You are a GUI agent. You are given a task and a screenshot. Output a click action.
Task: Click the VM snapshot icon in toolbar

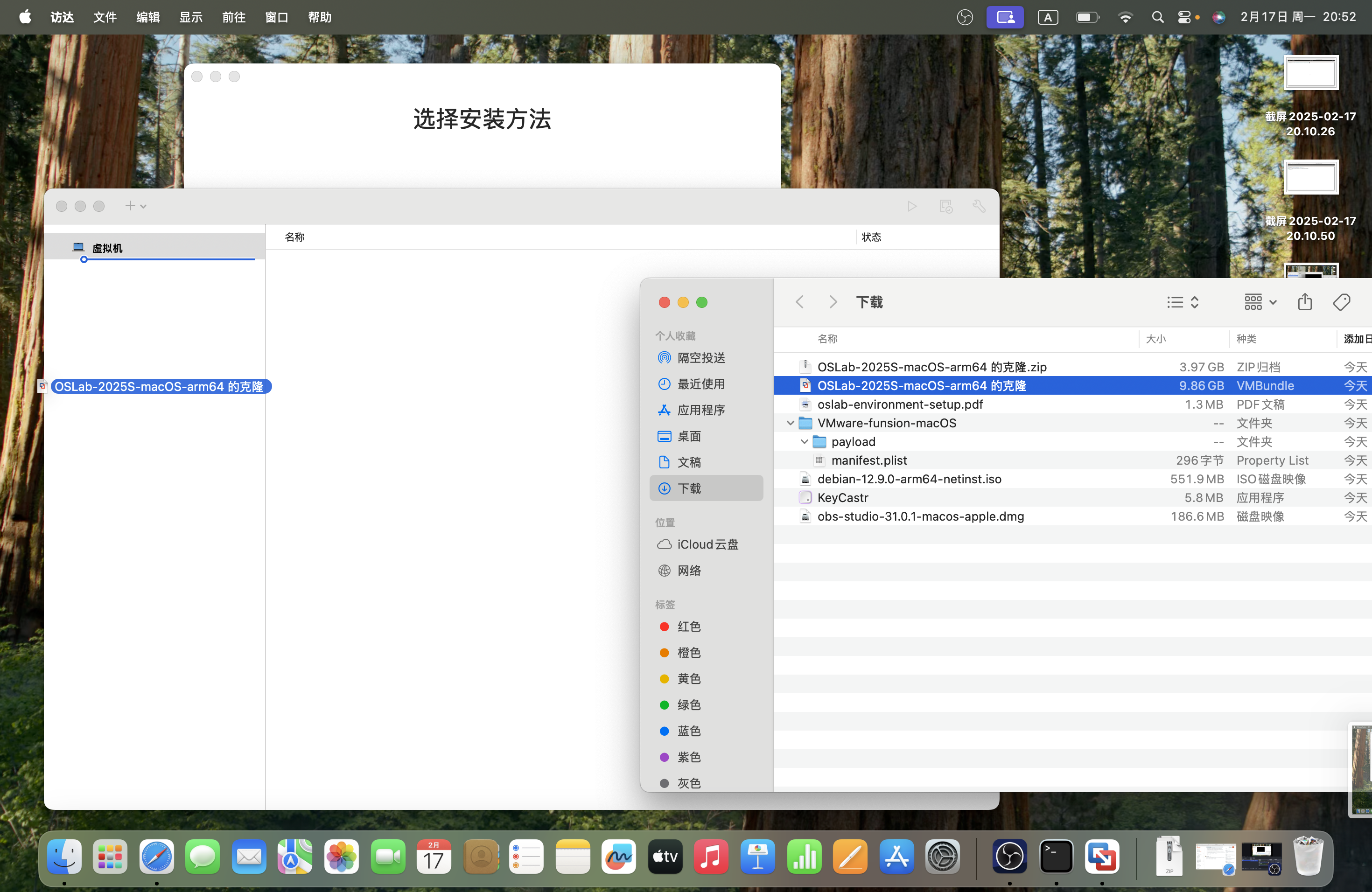pos(945,206)
